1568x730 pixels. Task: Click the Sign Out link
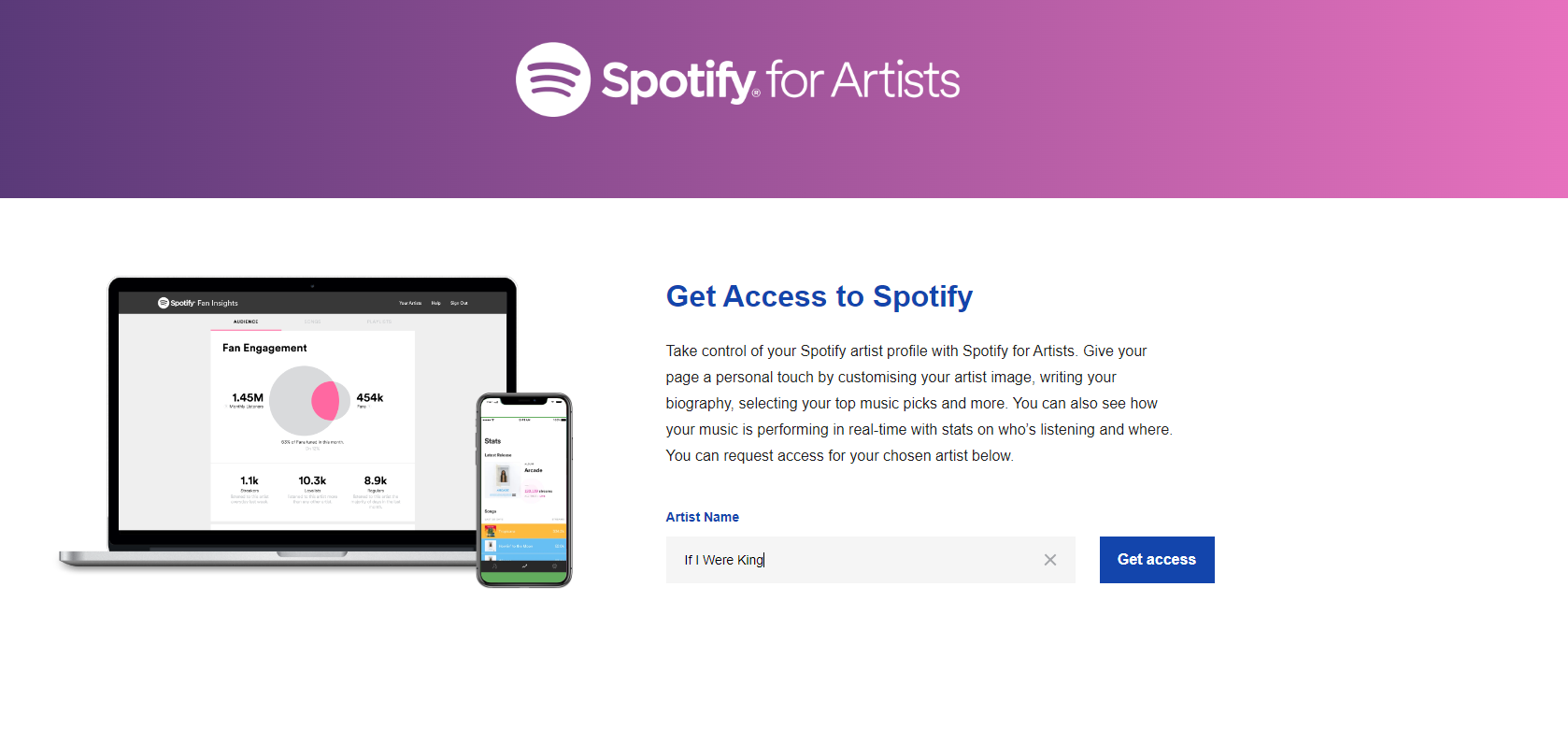point(458,303)
